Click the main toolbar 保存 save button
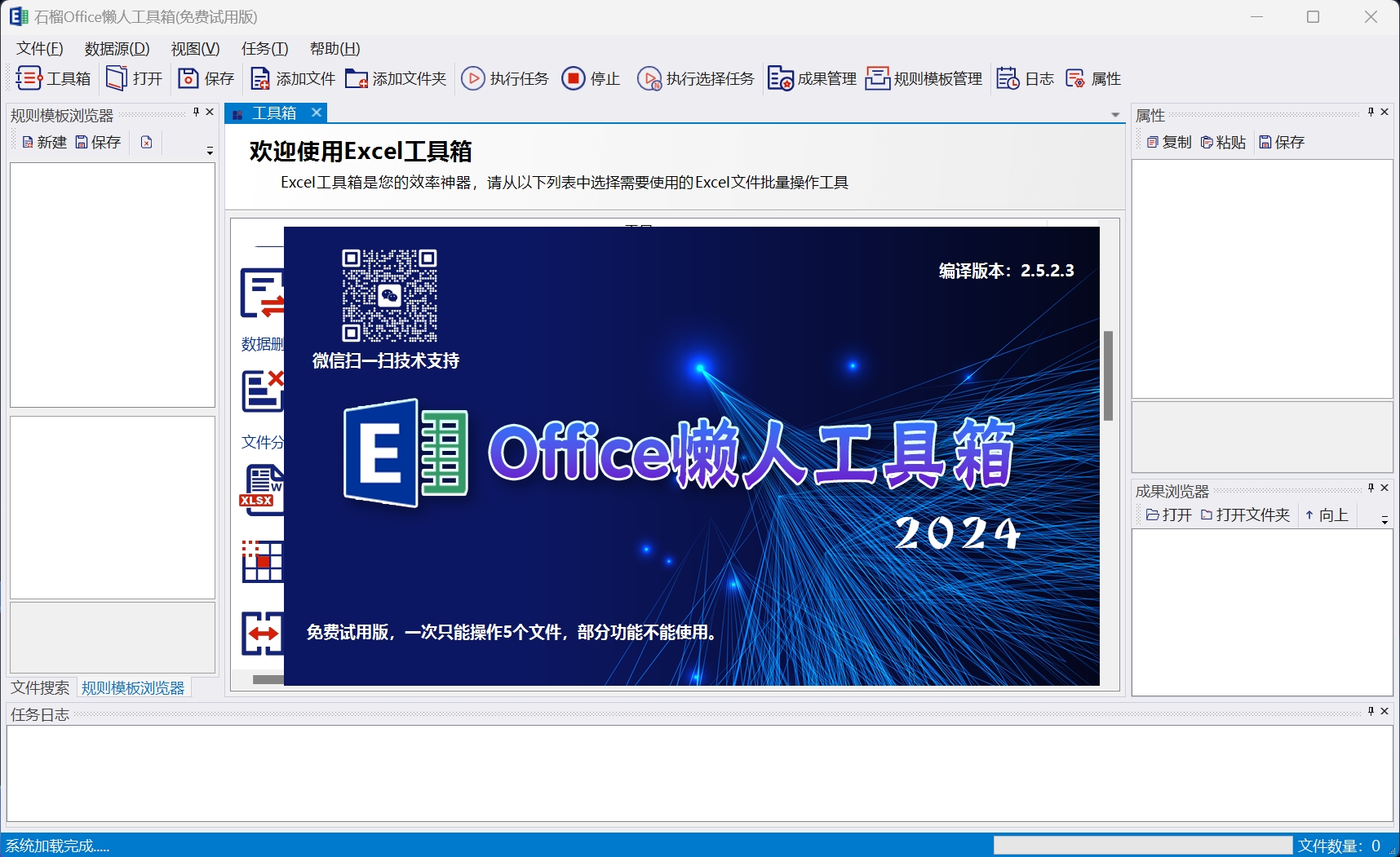This screenshot has width=1400, height=857. tap(206, 78)
